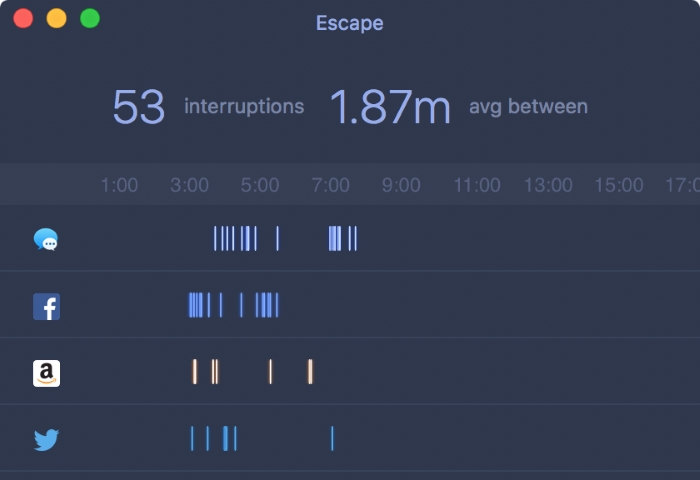Click the last Twitter interruption bar
The height and width of the screenshot is (480, 700).
[332, 438]
